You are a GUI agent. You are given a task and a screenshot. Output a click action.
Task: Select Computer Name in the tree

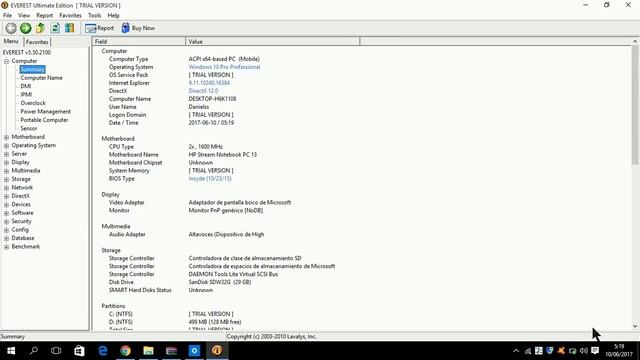tap(41, 78)
